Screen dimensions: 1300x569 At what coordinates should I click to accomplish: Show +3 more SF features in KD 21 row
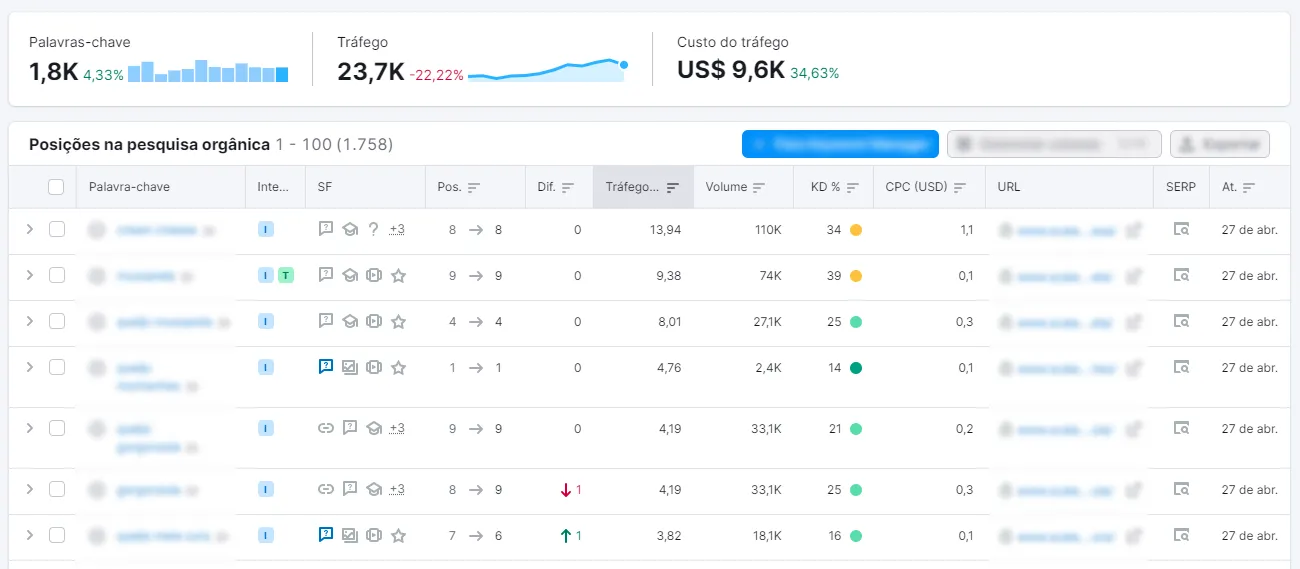tap(397, 429)
